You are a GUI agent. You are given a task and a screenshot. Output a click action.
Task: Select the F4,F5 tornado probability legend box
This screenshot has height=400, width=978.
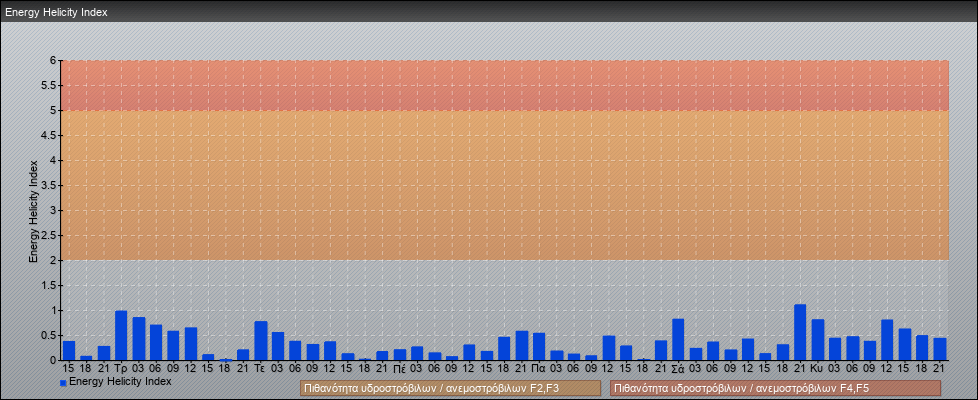(x=775, y=388)
